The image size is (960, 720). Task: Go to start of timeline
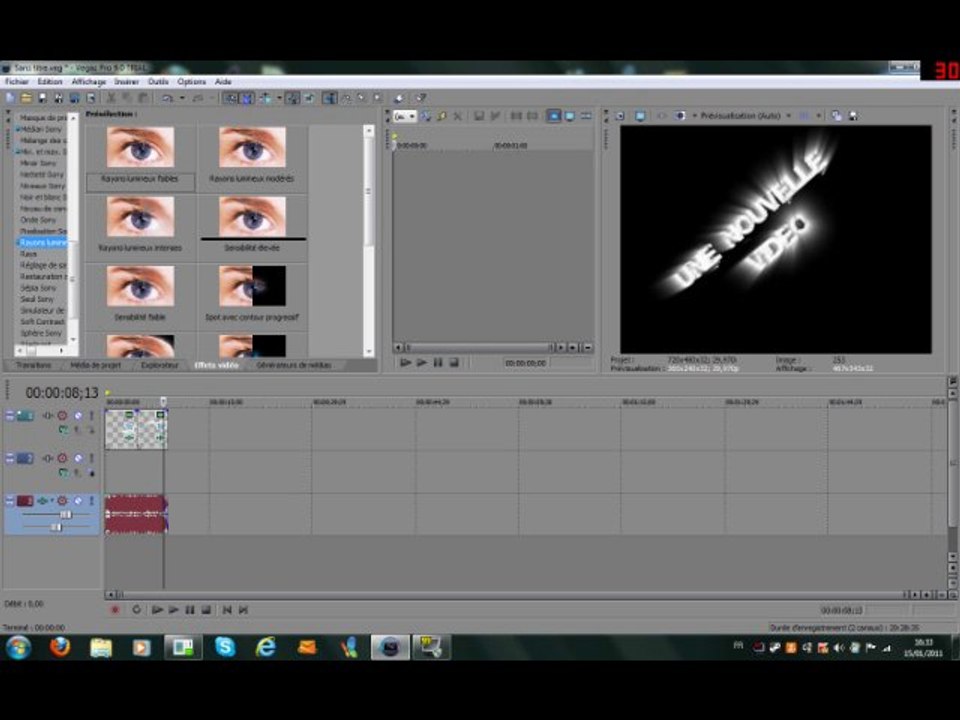point(227,610)
